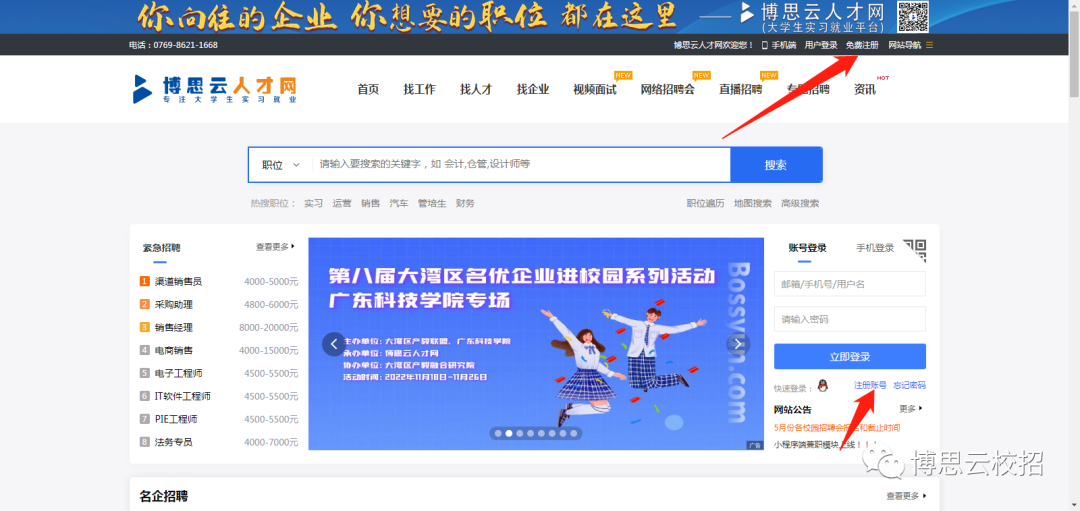Click hot search keyword 汽车
1080x511 pixels.
399,203
